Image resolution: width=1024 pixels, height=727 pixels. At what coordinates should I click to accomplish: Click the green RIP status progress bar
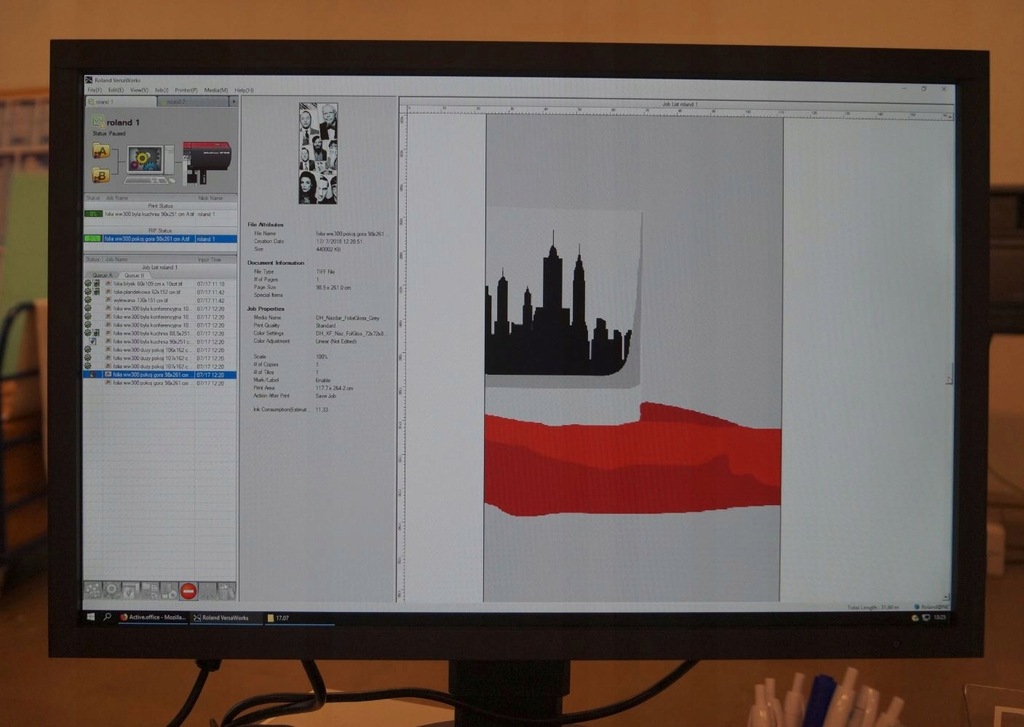pyautogui.click(x=93, y=239)
